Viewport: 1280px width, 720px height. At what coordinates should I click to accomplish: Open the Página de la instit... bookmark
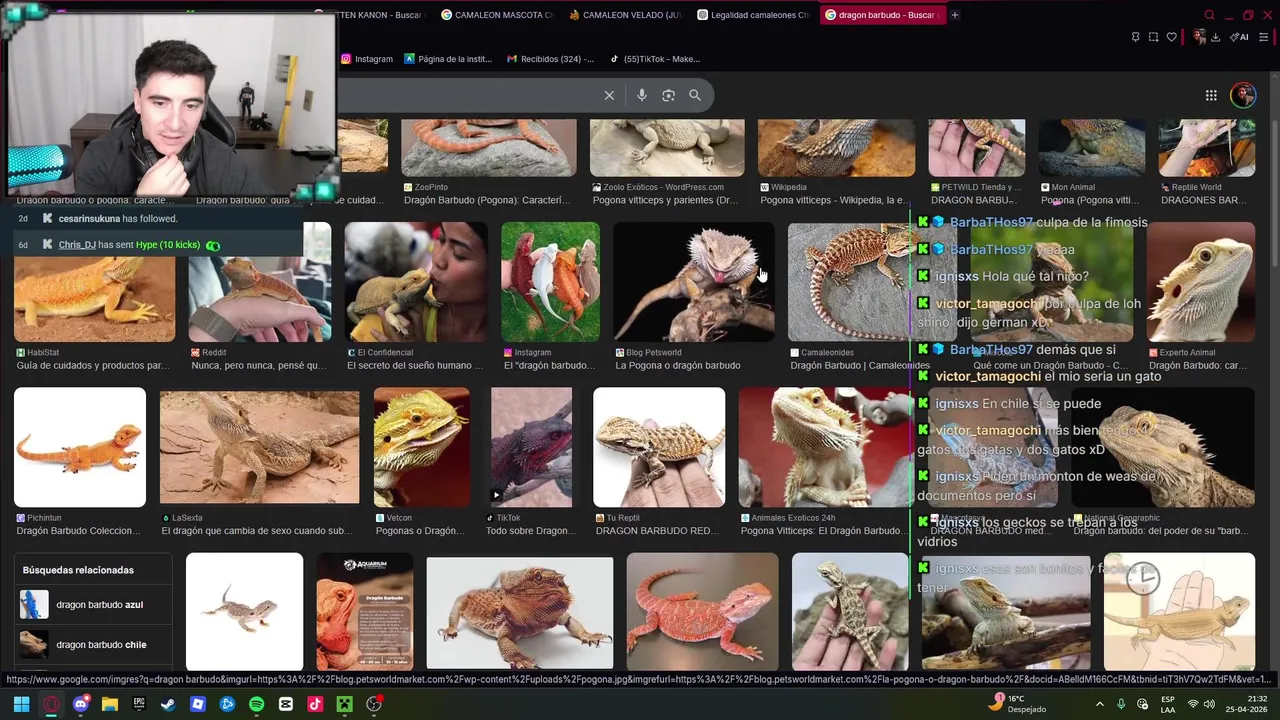[x=448, y=59]
